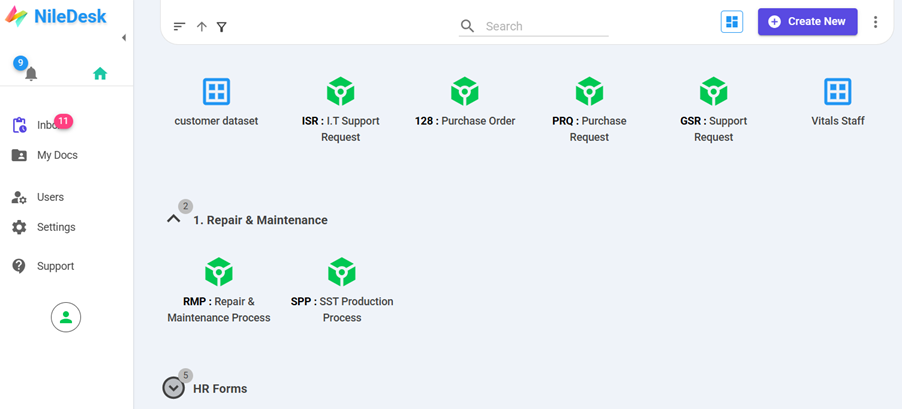902x409 pixels.
Task: Open PRQ Purchase Request process
Action: coord(589,93)
